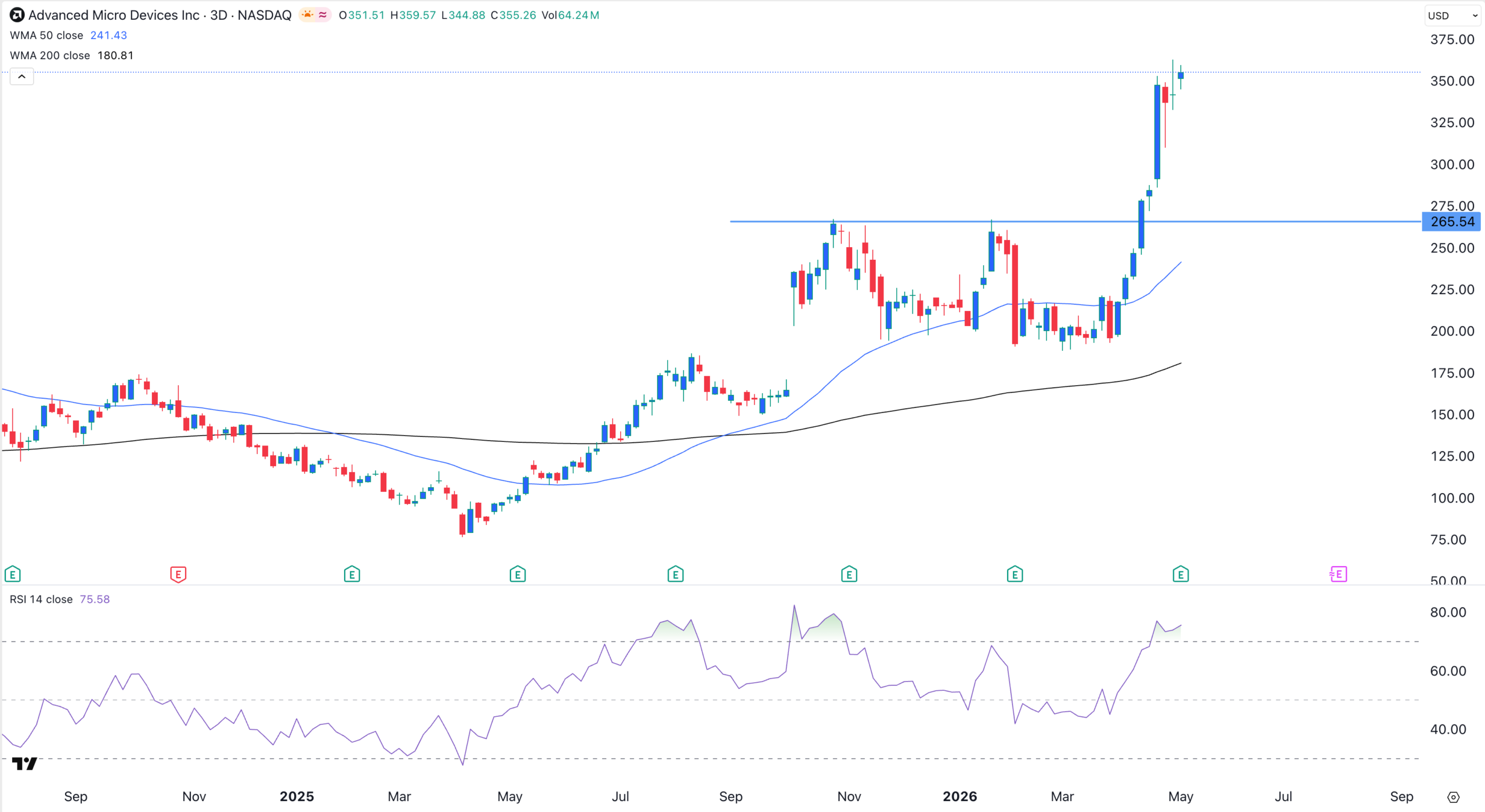The width and height of the screenshot is (1485, 812).
Task: Click the 265.54 horizontal line price label
Action: click(1452, 222)
